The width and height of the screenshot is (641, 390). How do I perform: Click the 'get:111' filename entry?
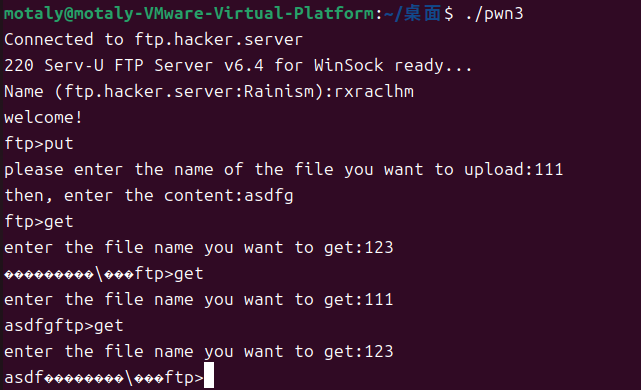(359, 300)
